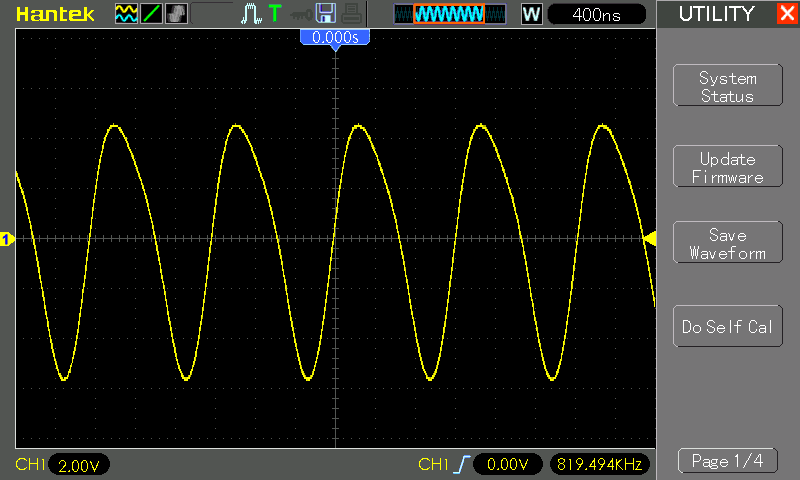Click the floppy disk save icon
The width and height of the screenshot is (800, 480).
click(325, 14)
